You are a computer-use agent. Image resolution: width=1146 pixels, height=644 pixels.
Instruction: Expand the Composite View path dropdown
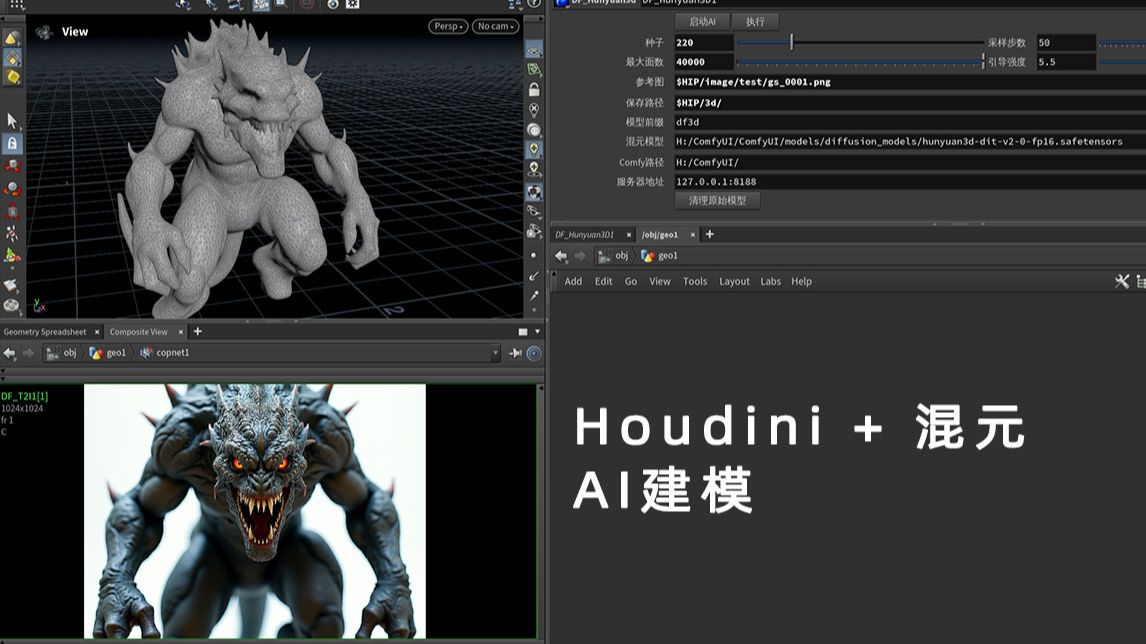(x=495, y=353)
